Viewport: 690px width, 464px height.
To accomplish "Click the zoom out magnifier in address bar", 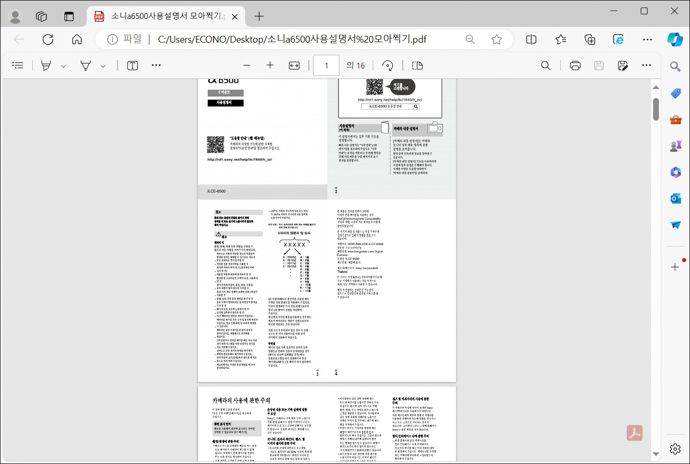I will (470, 40).
